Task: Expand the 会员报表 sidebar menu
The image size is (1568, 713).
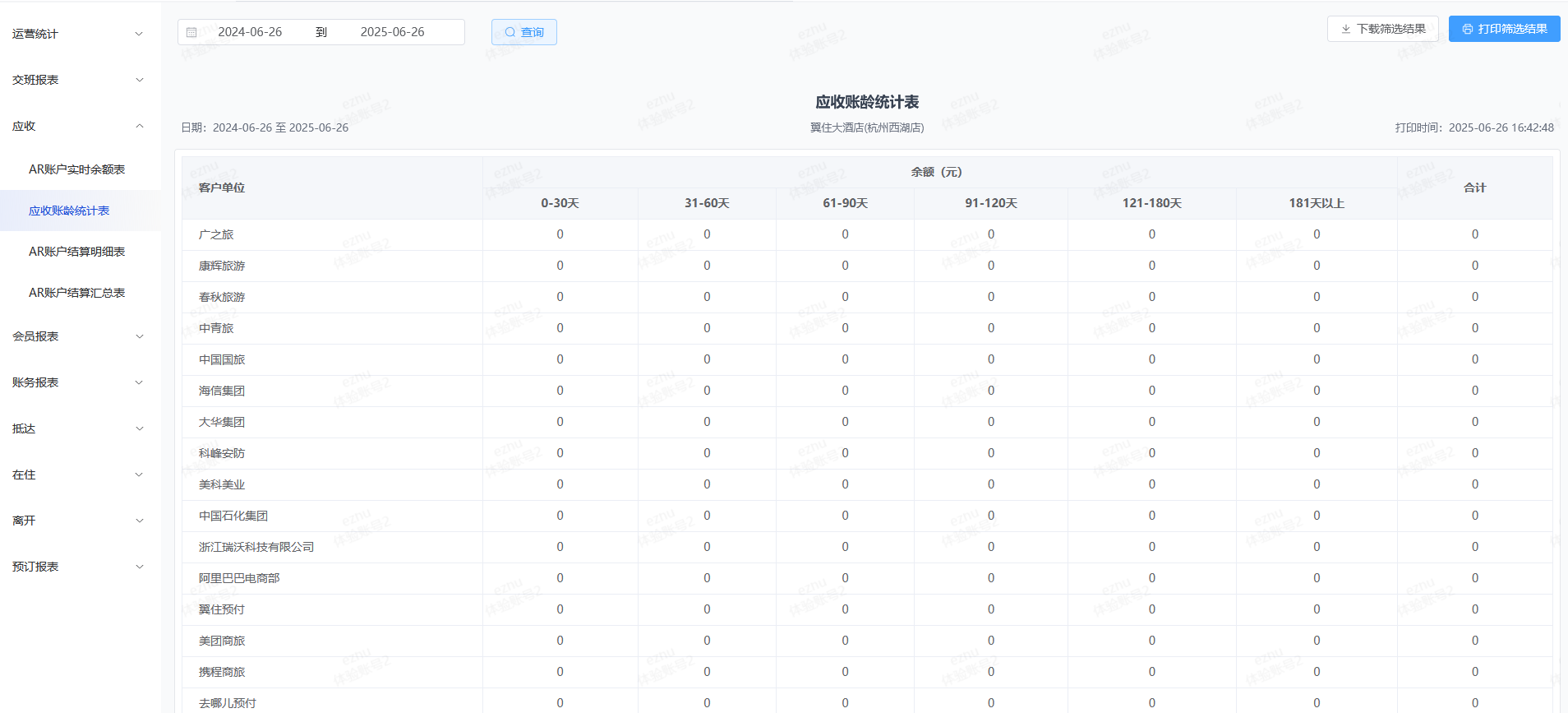Action: (x=81, y=336)
